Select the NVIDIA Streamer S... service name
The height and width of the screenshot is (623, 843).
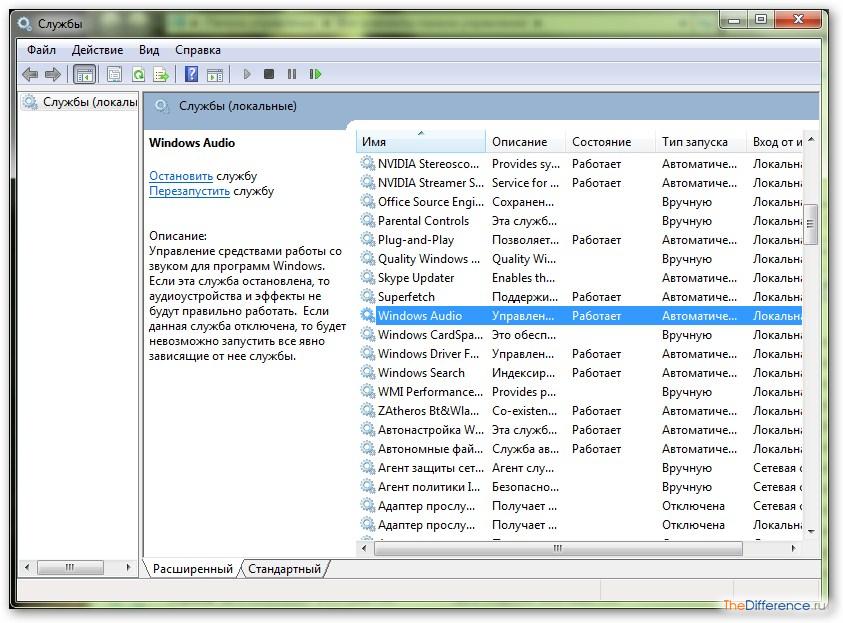[x=431, y=183]
